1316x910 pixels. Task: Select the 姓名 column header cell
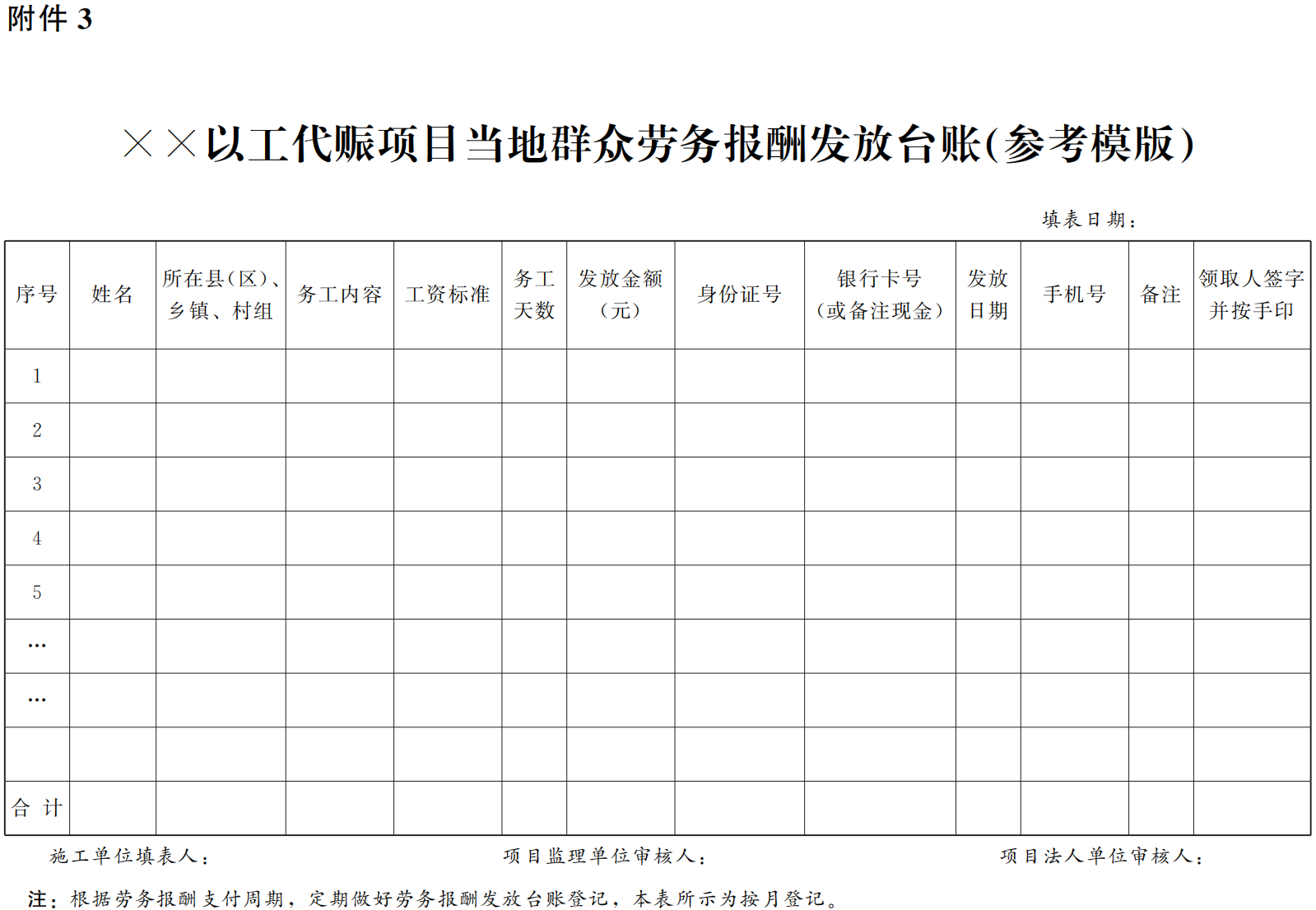pos(112,295)
